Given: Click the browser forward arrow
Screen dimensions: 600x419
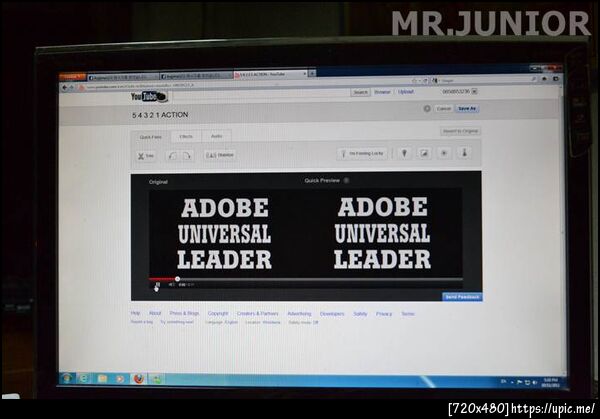Looking at the screenshot, I should [72, 88].
